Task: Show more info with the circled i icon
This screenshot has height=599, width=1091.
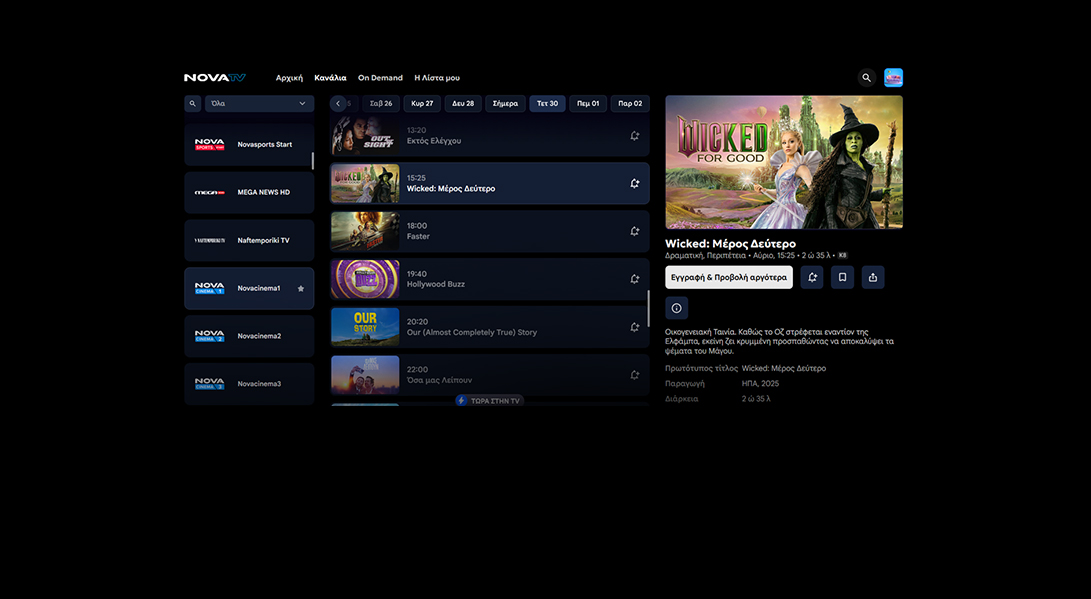Action: 676,308
